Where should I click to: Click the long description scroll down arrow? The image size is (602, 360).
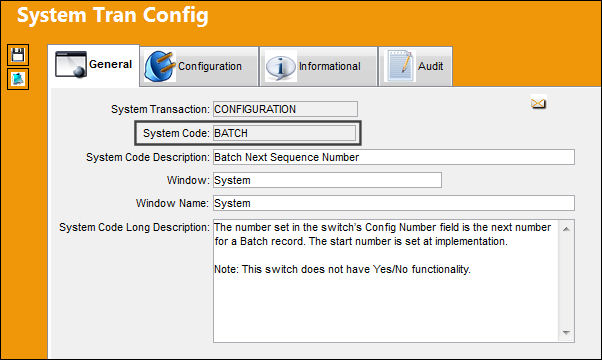[x=566, y=332]
